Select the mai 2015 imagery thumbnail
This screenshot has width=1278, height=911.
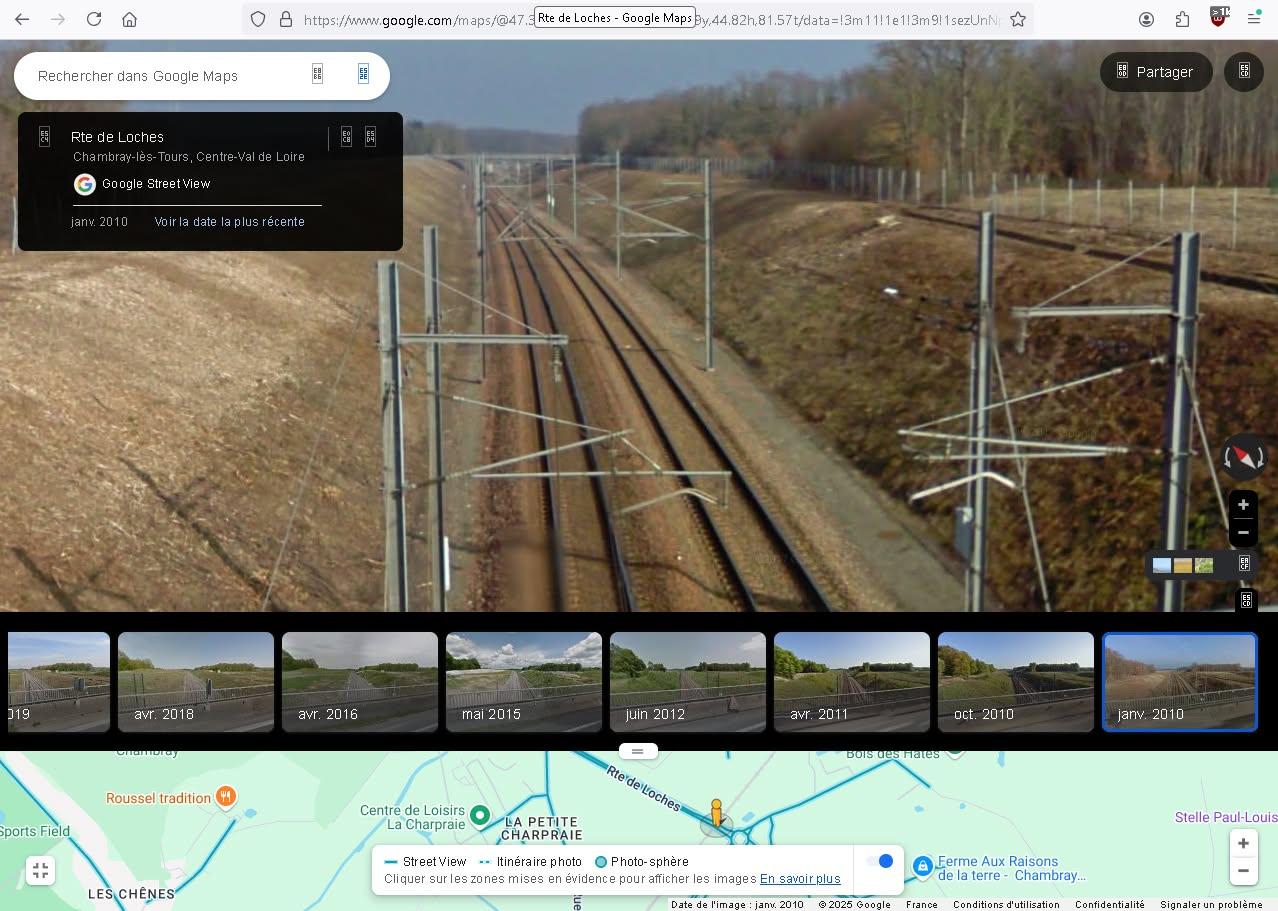tap(524, 682)
